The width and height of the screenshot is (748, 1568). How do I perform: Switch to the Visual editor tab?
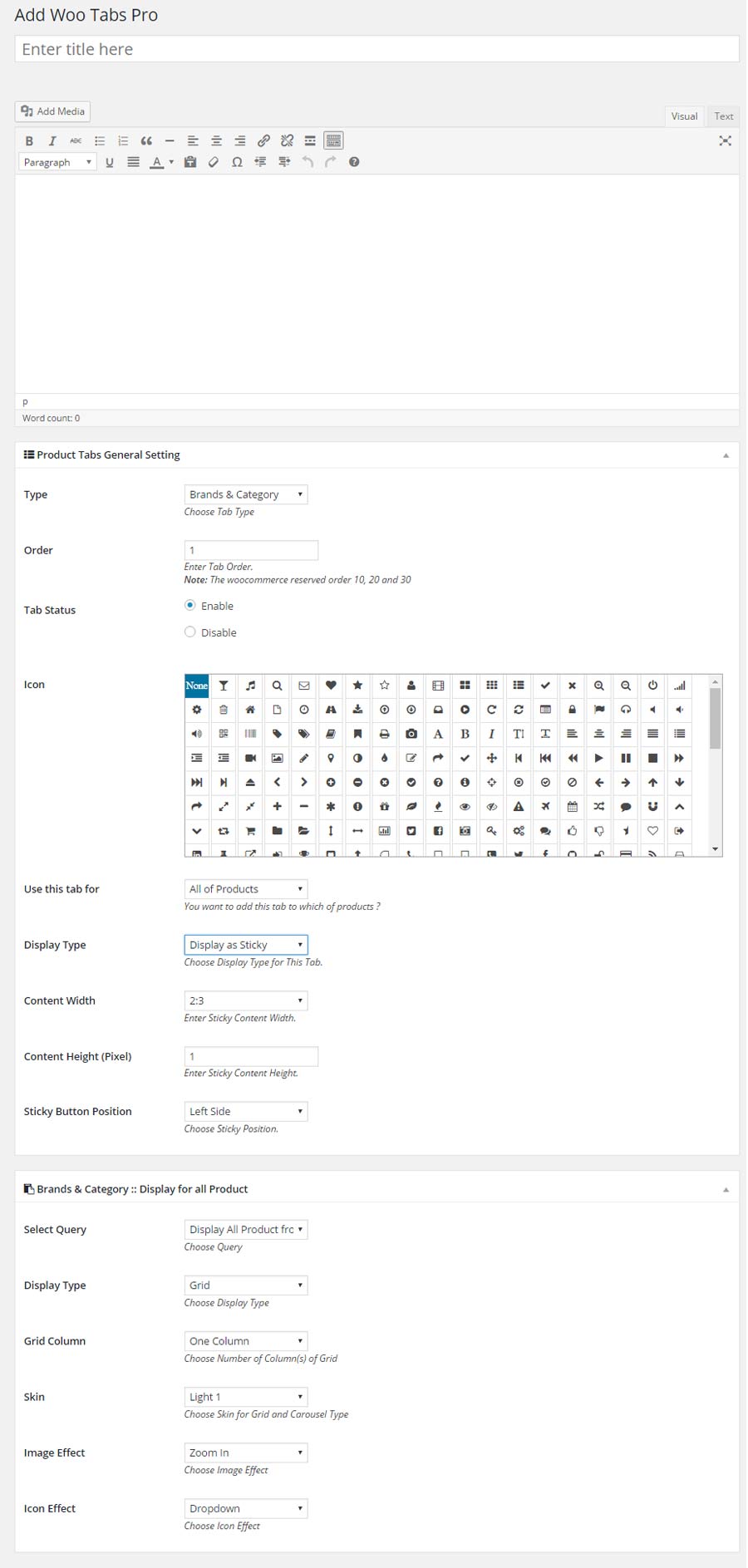[x=684, y=116]
